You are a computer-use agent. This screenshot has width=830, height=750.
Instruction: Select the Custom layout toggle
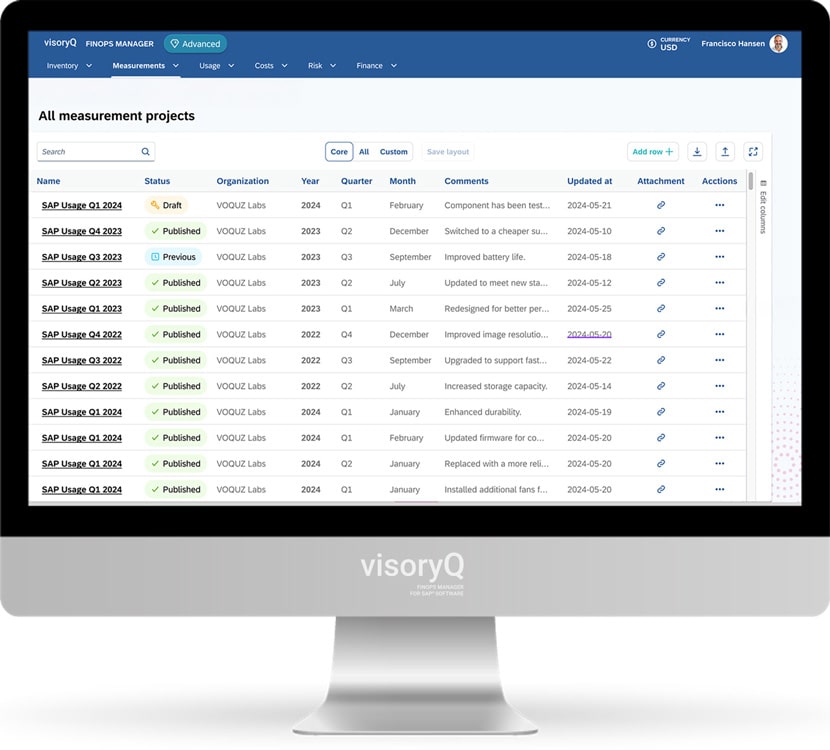393,152
